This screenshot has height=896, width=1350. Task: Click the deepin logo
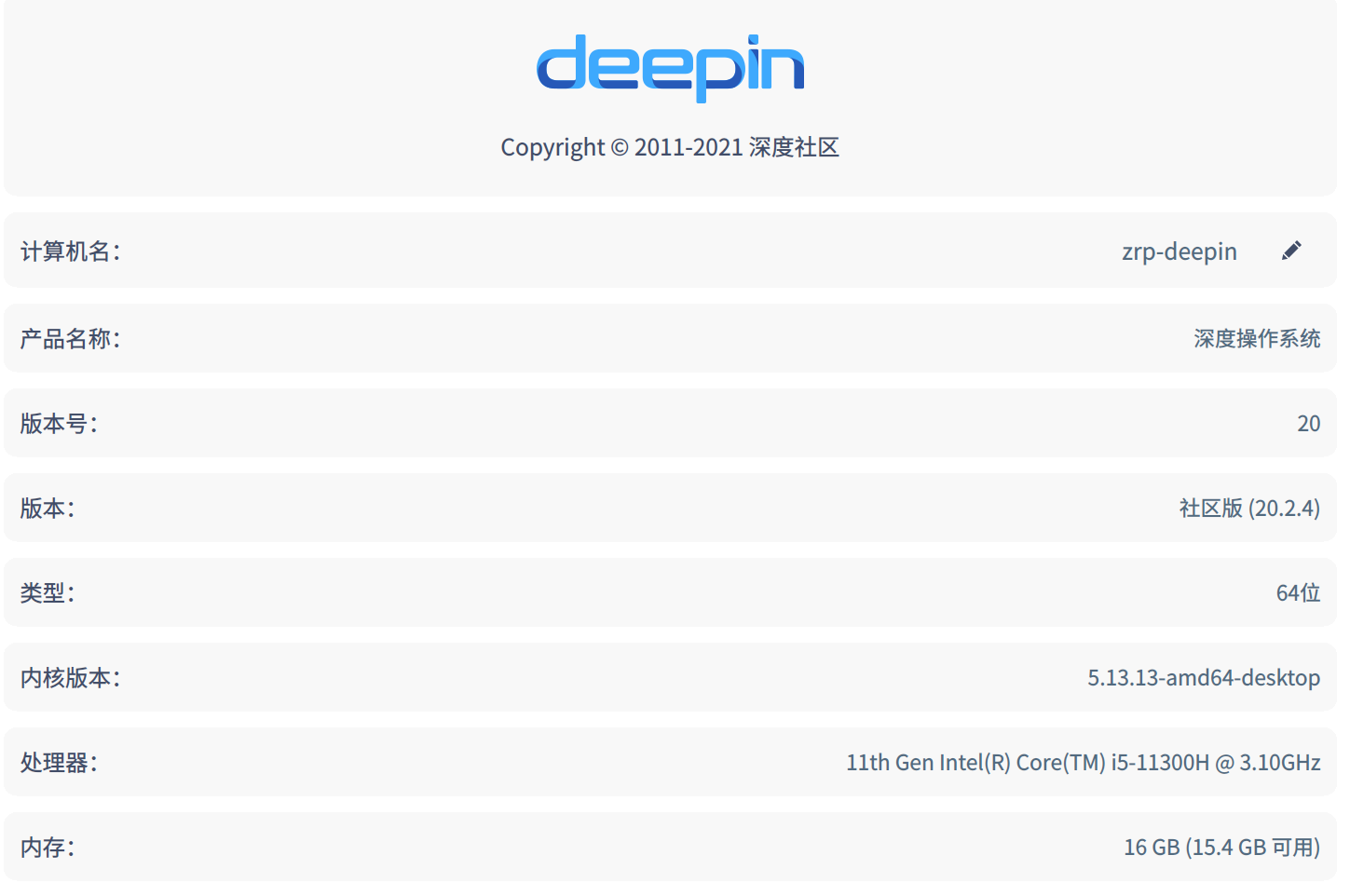[x=670, y=68]
